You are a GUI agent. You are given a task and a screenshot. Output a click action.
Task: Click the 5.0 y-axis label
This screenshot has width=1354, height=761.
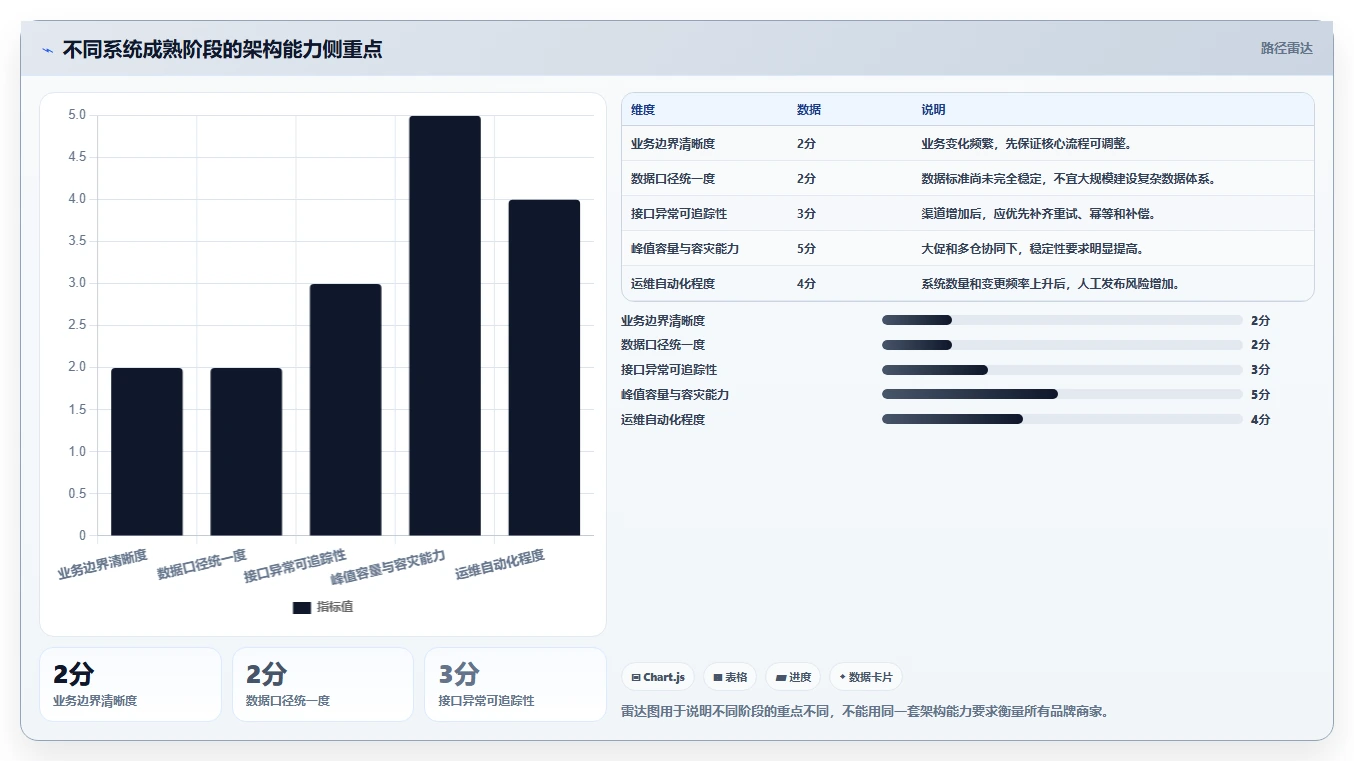click(77, 115)
